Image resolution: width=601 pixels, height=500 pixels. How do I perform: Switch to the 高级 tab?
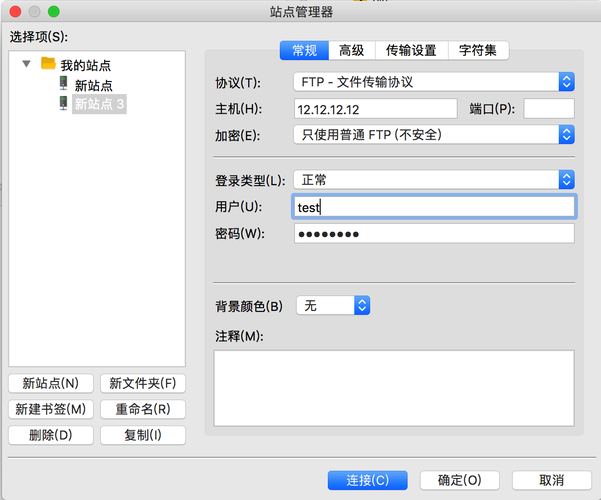tap(352, 51)
